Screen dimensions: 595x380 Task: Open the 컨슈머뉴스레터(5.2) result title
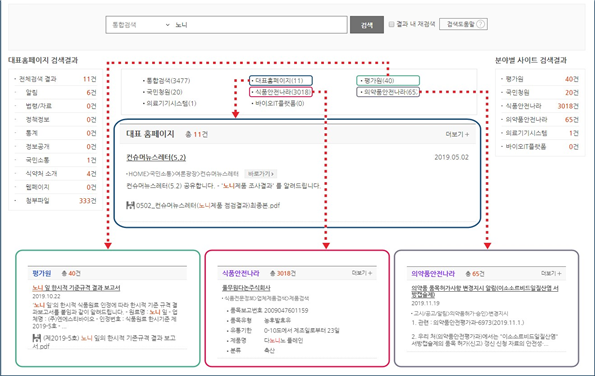(156, 158)
